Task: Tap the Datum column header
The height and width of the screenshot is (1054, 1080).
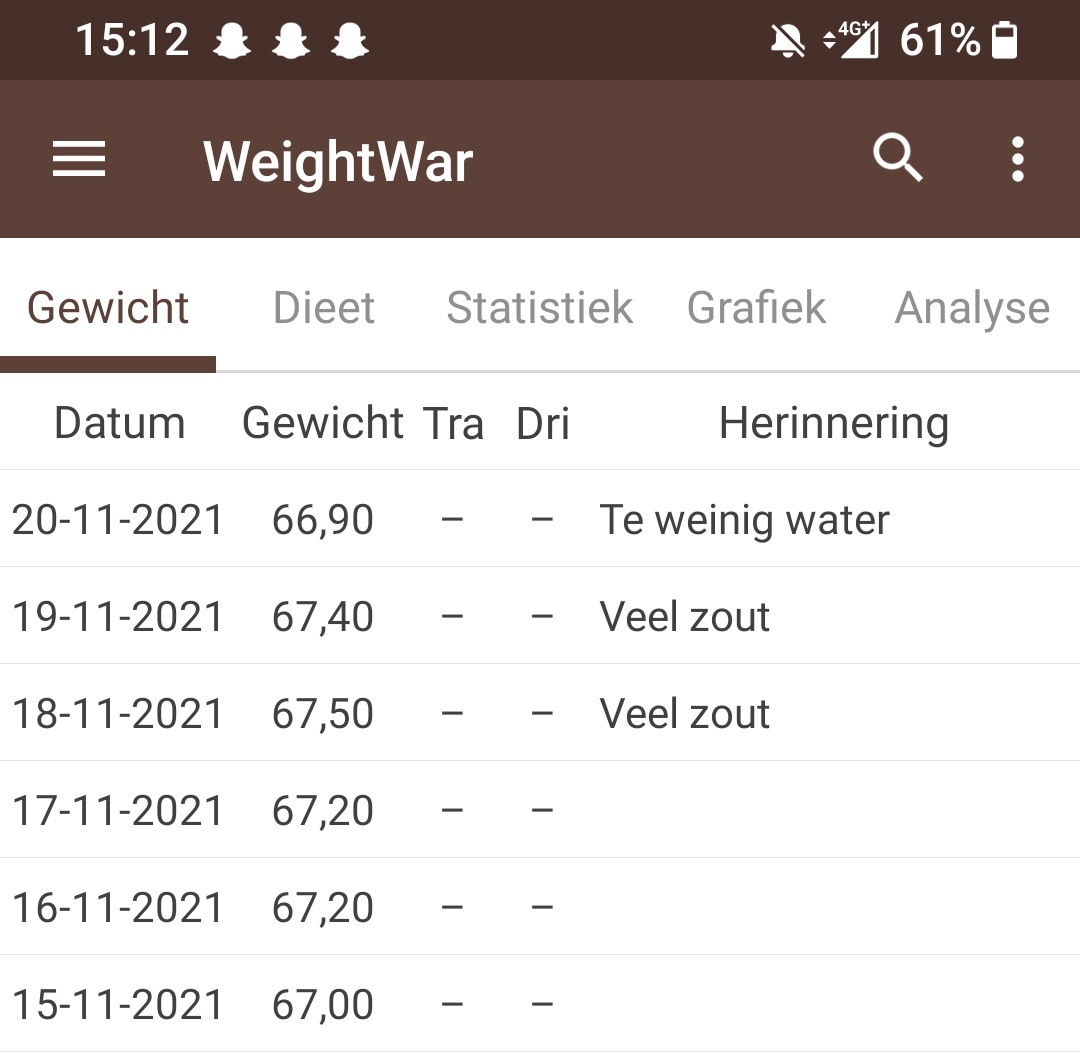Action: pyautogui.click(x=119, y=423)
